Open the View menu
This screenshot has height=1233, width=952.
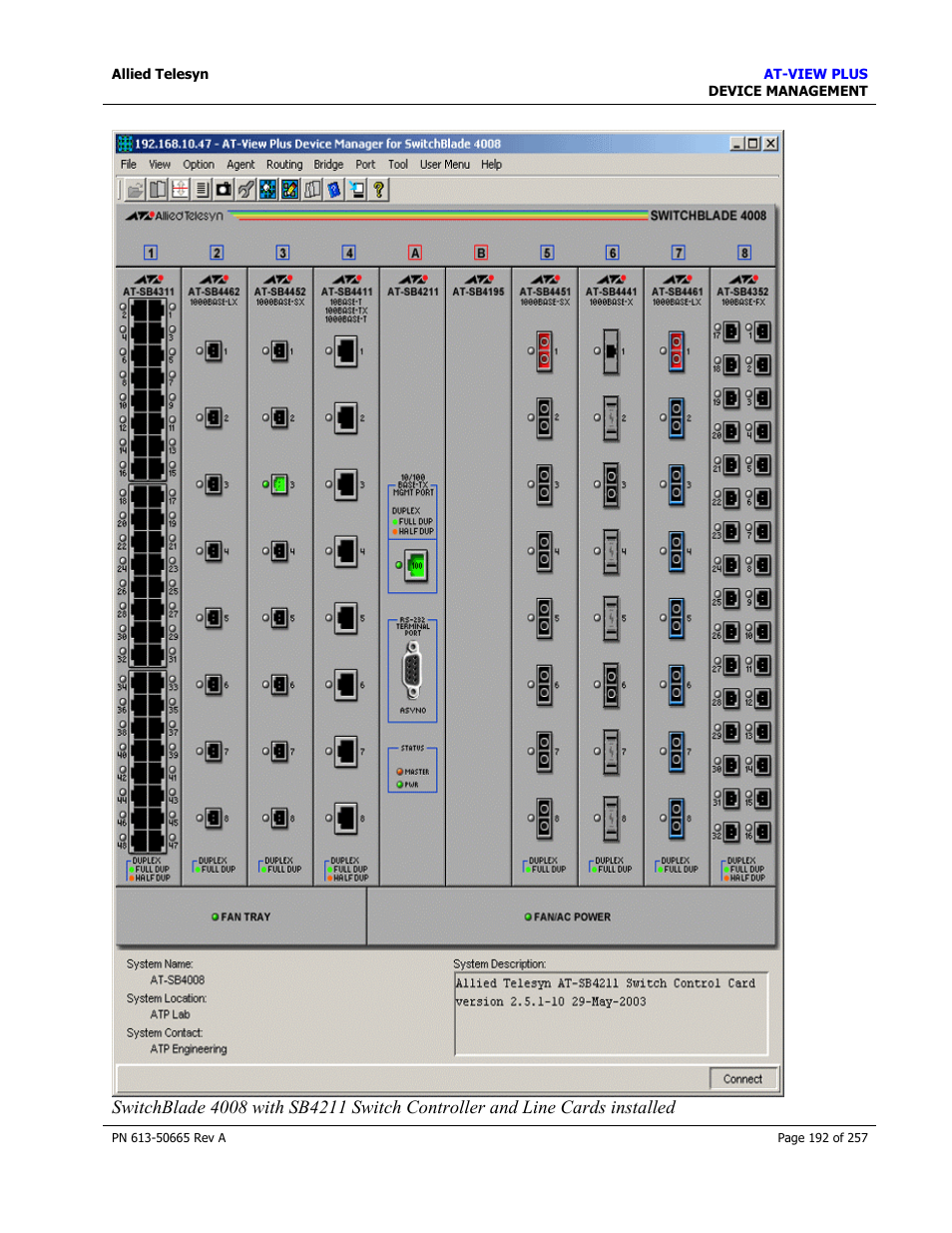click(x=160, y=165)
